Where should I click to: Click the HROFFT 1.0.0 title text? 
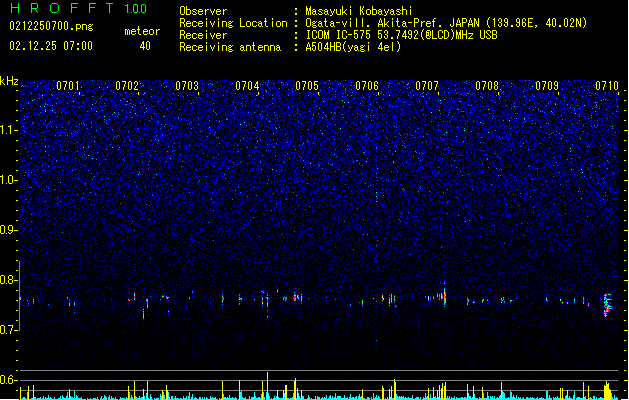[x=78, y=8]
